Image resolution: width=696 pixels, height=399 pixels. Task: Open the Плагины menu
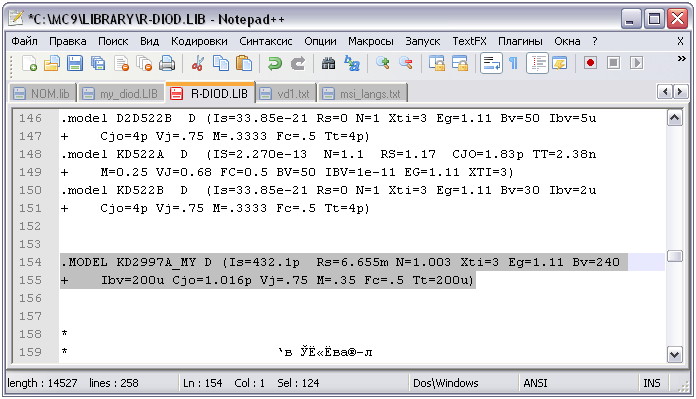point(520,41)
